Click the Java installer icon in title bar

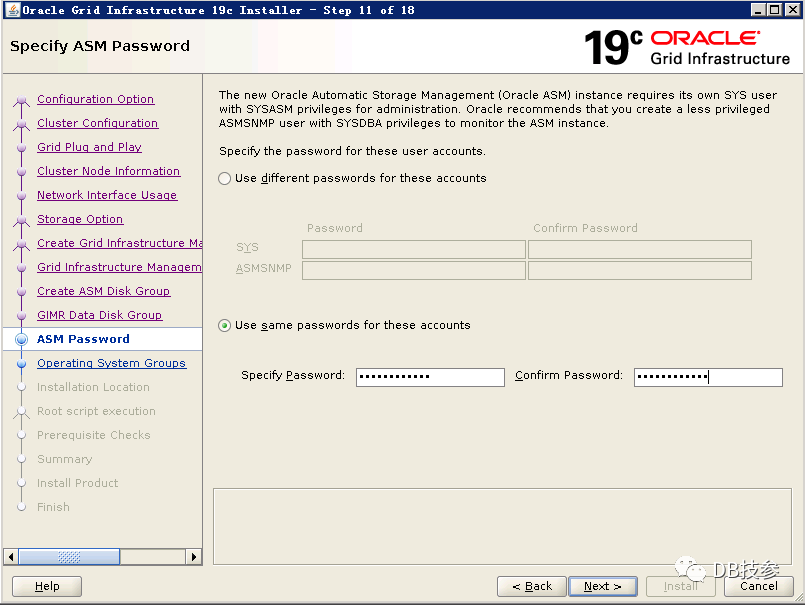13,10
